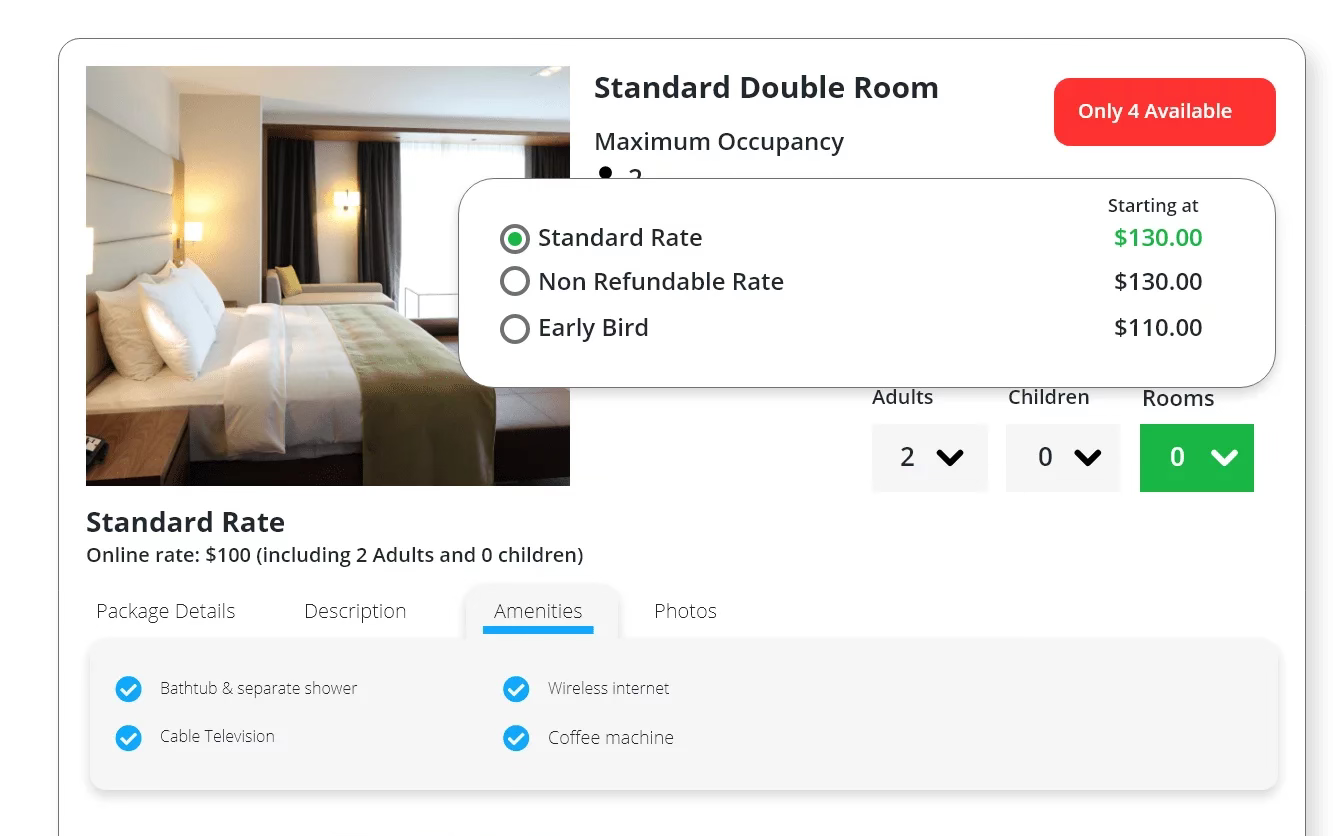This screenshot has height=836, width=1338.
Task: Click the Coffee machine checkmark icon
Action: (516, 738)
